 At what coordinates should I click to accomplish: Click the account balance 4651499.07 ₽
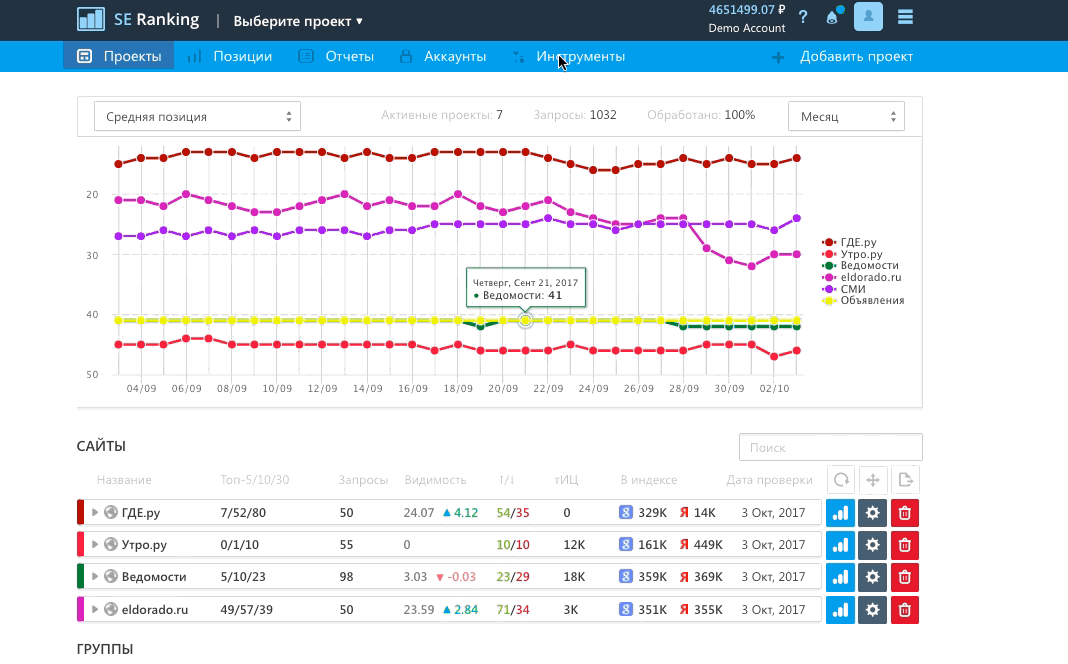tap(747, 10)
